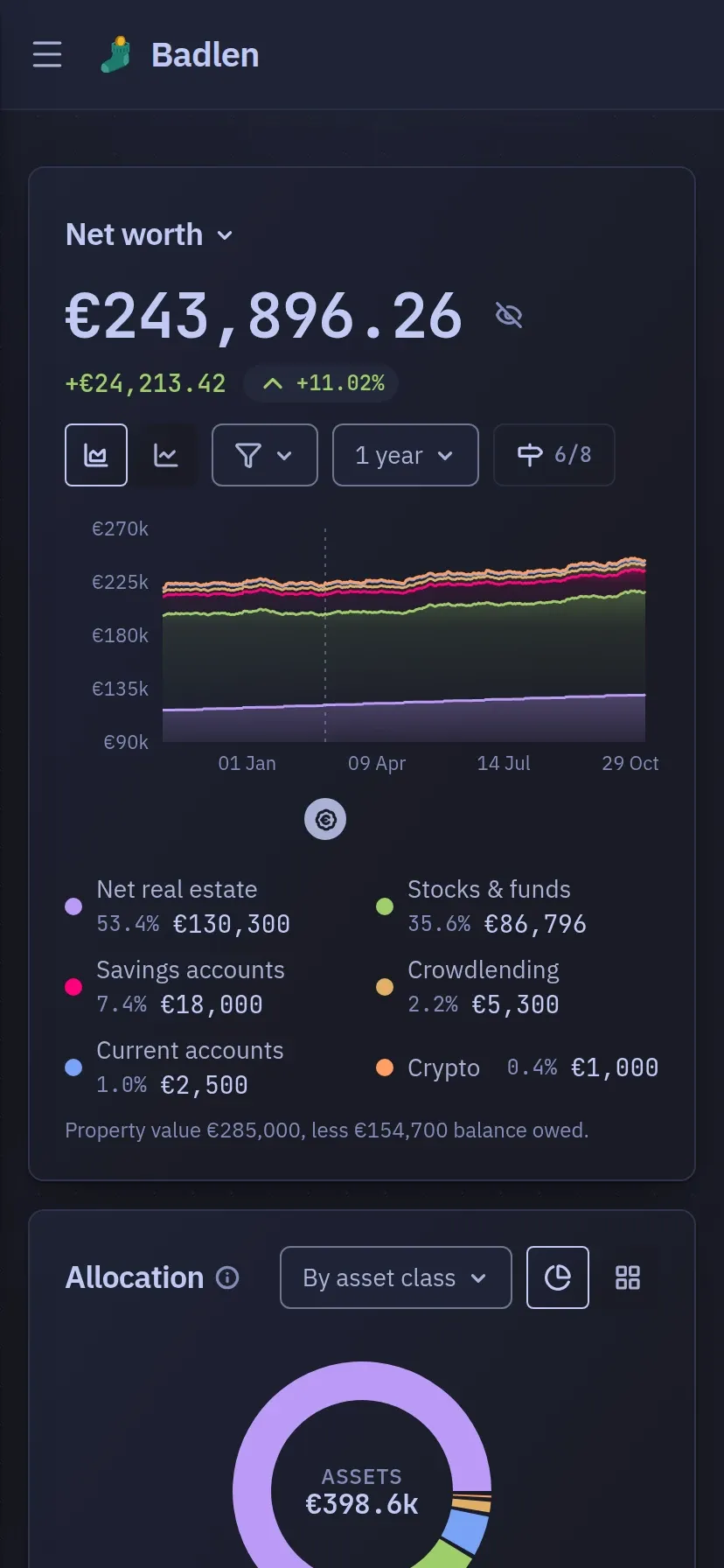Click the Badlen app title

[205, 55]
